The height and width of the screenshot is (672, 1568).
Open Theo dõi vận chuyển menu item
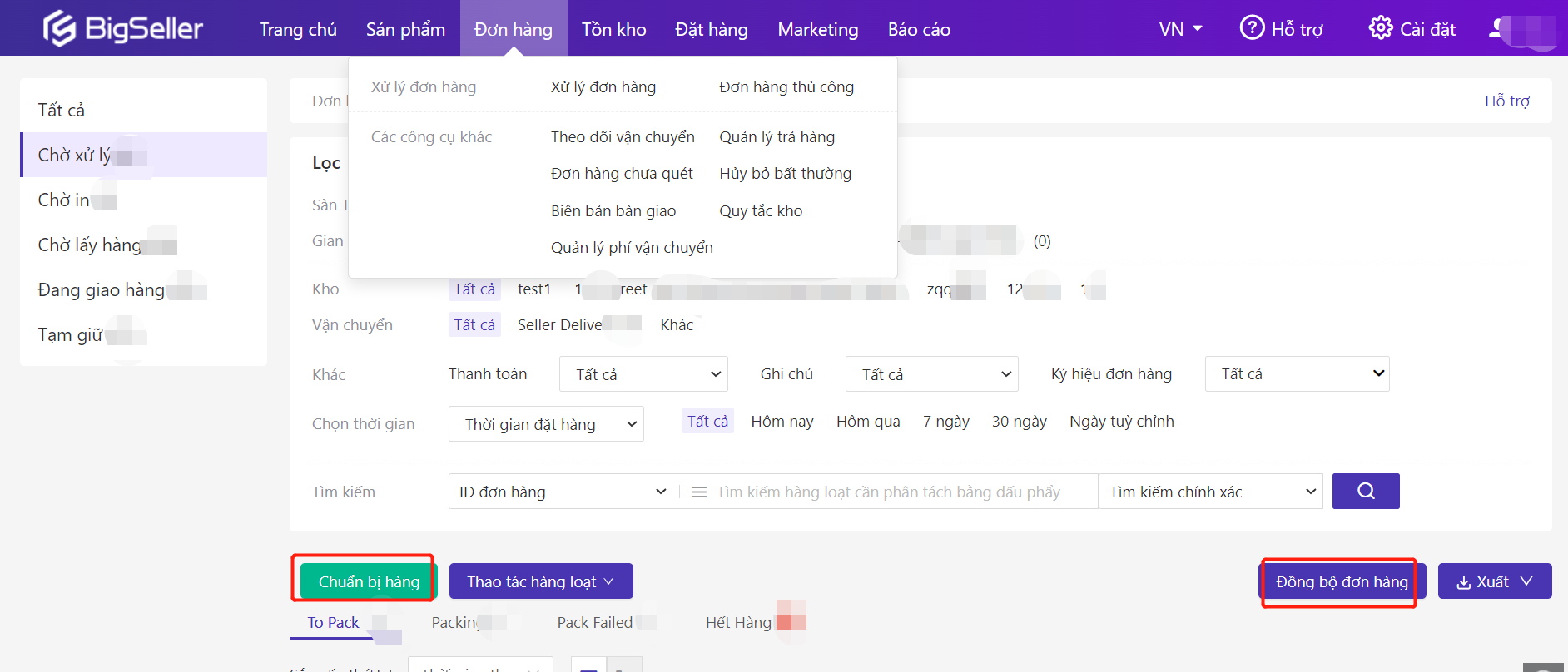(x=623, y=137)
